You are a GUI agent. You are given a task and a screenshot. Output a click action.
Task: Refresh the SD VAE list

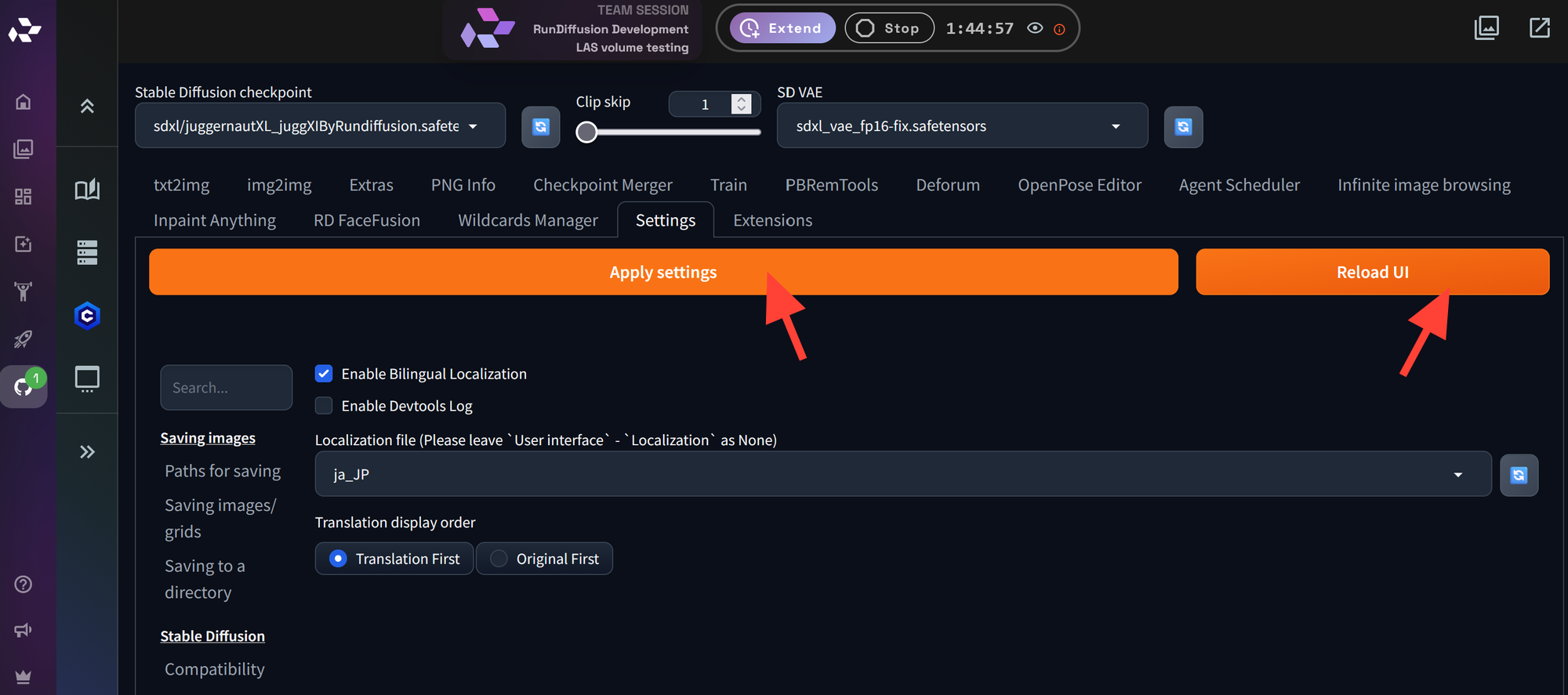click(x=1184, y=127)
